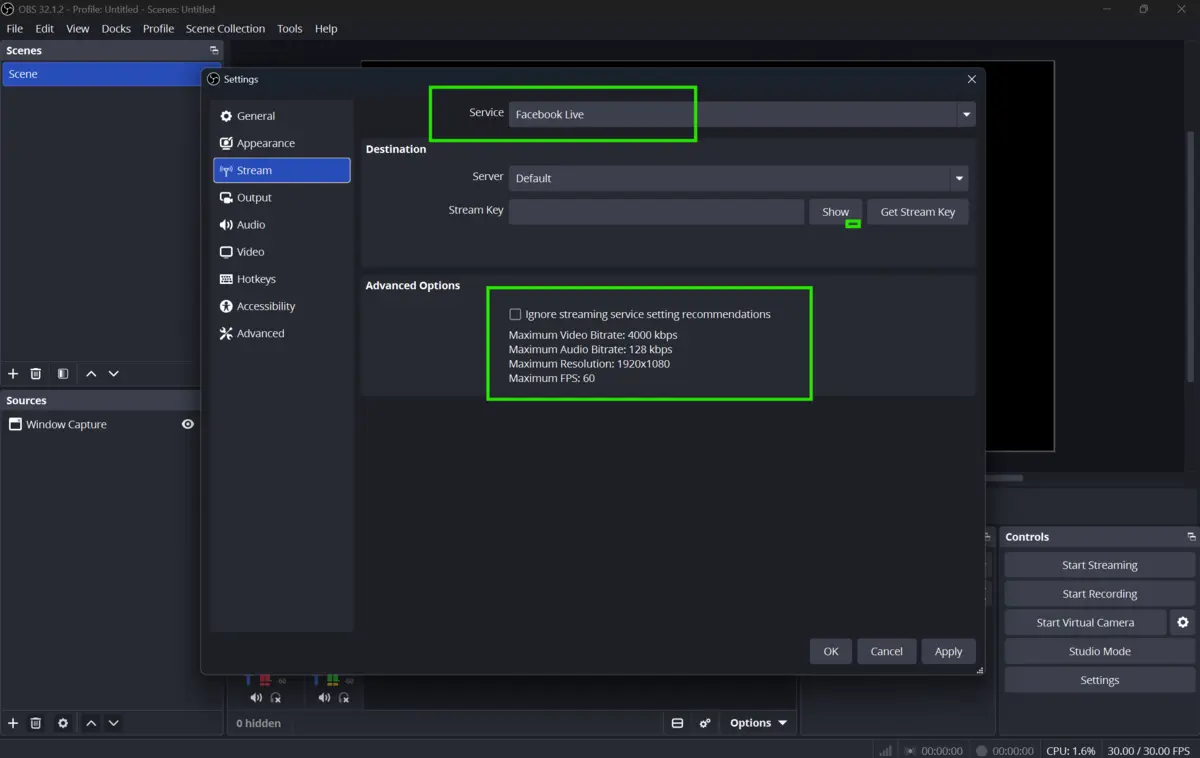Image resolution: width=1200 pixels, height=758 pixels.
Task: Click Start Streaming in Controls
Action: pyautogui.click(x=1100, y=565)
